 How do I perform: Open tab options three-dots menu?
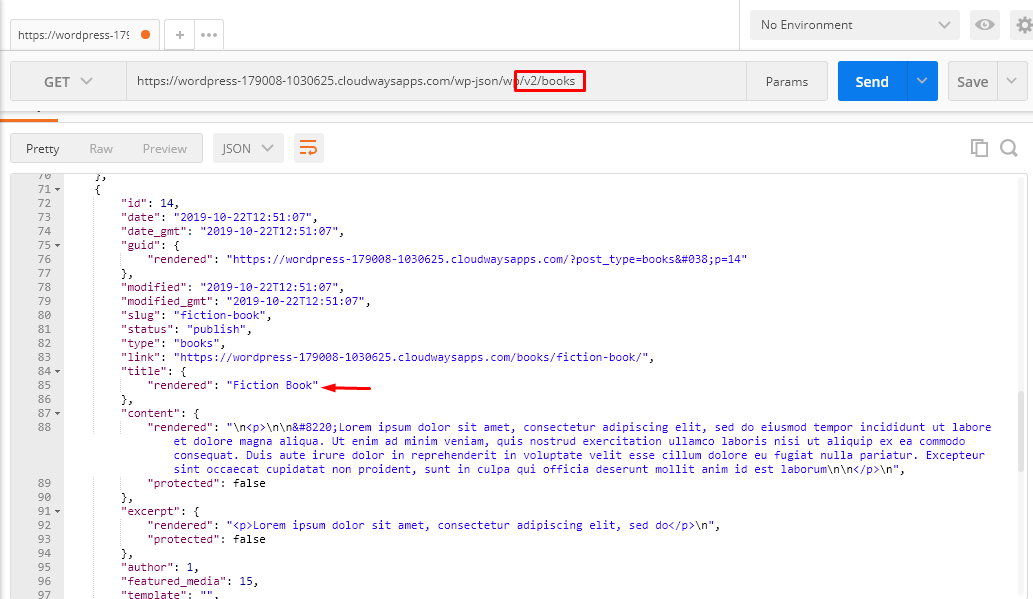click(x=209, y=35)
